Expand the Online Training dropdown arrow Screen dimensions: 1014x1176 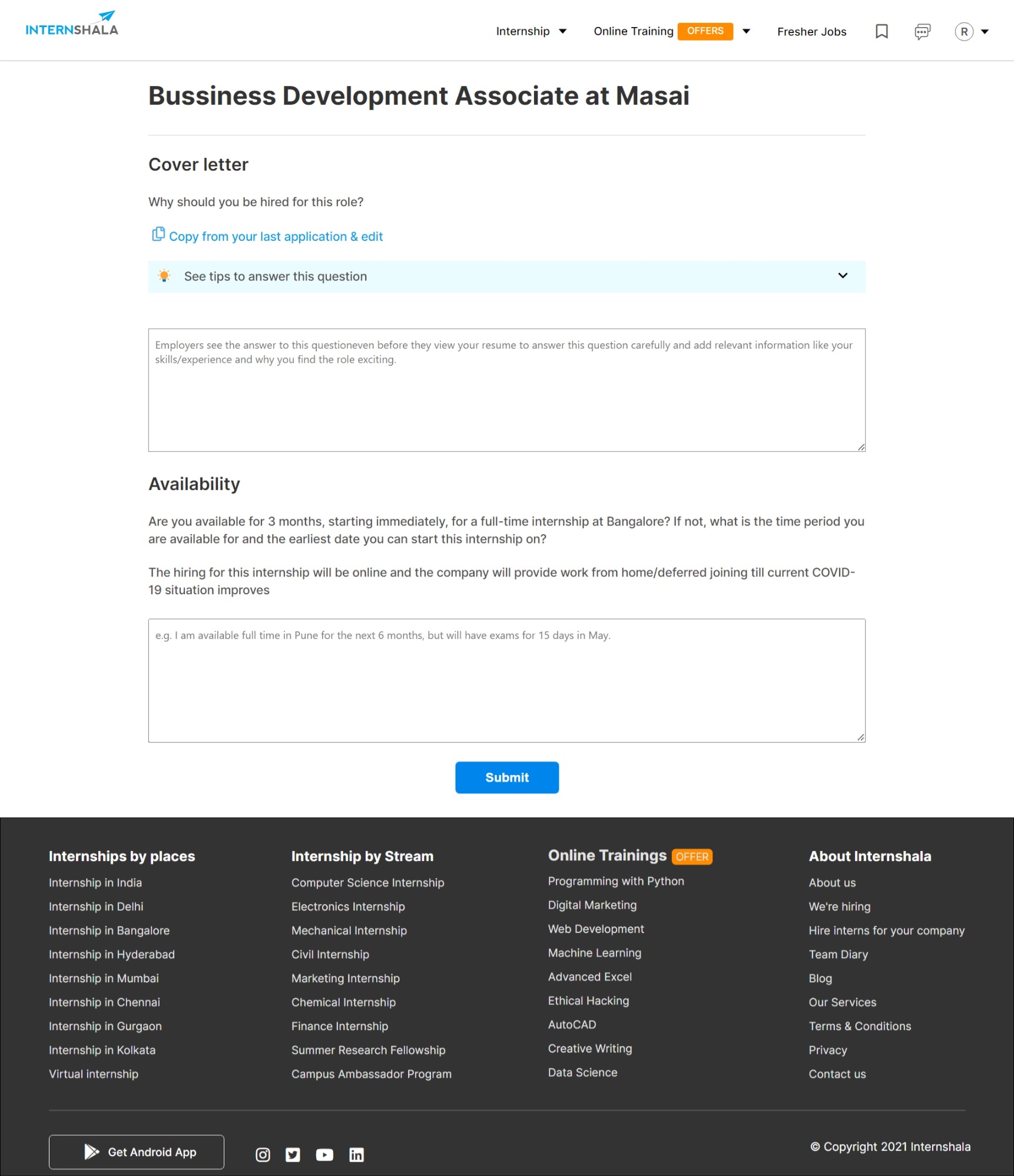(x=746, y=32)
